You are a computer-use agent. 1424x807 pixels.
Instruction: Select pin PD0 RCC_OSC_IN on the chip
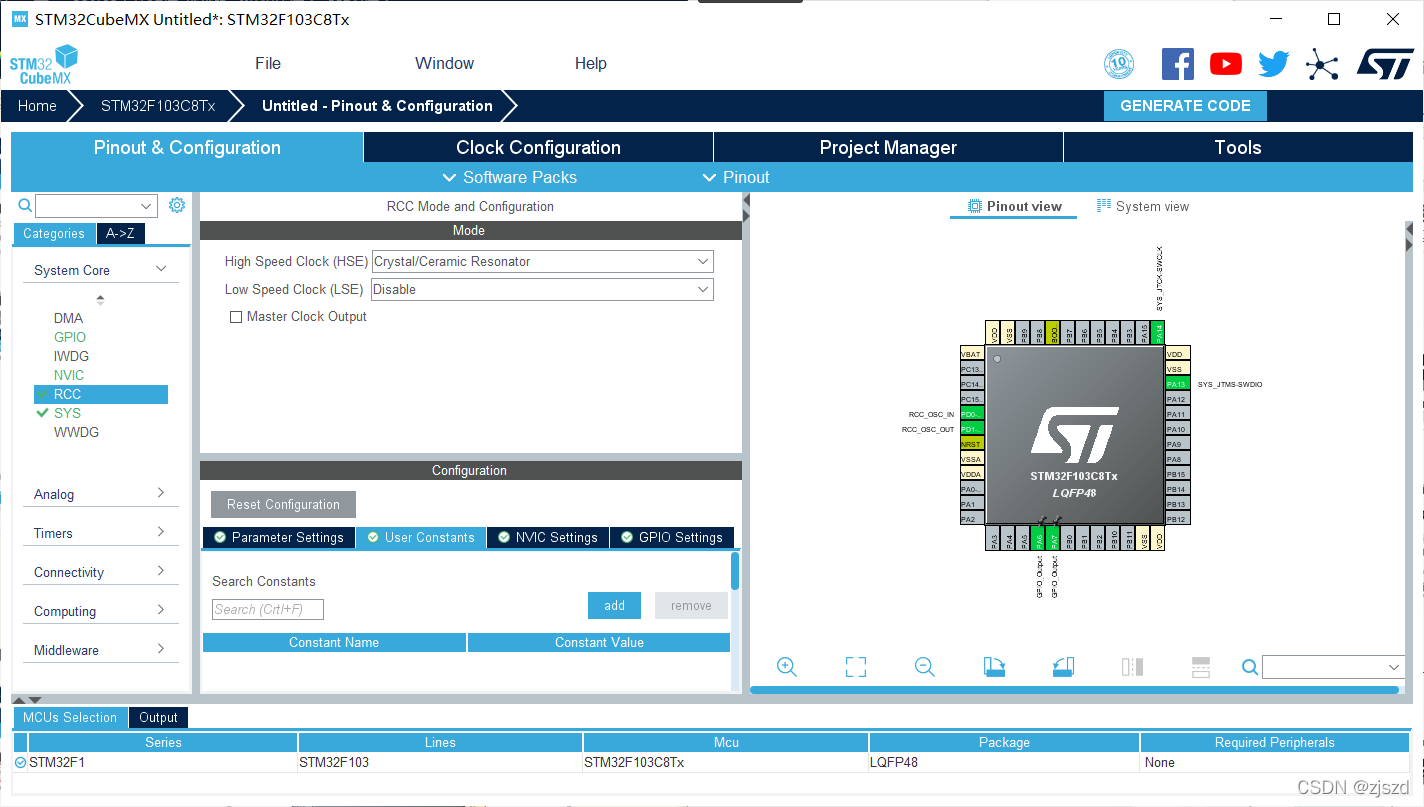(972, 414)
